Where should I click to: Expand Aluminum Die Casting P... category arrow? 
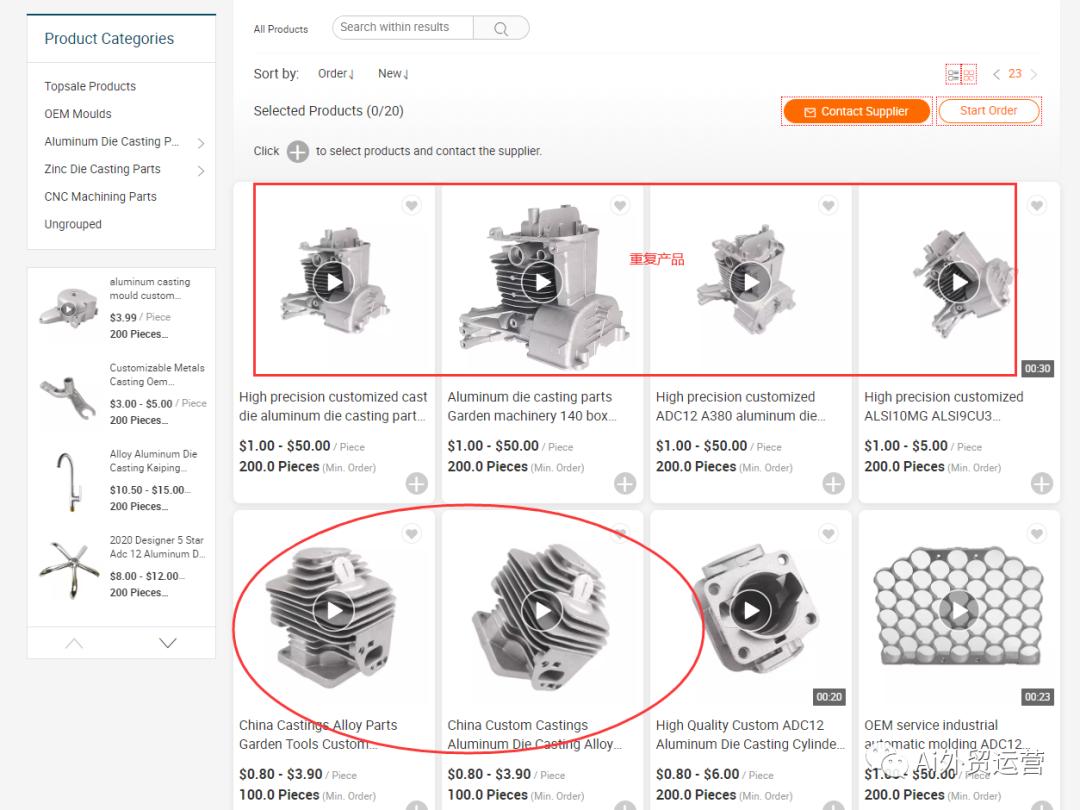[x=201, y=143]
